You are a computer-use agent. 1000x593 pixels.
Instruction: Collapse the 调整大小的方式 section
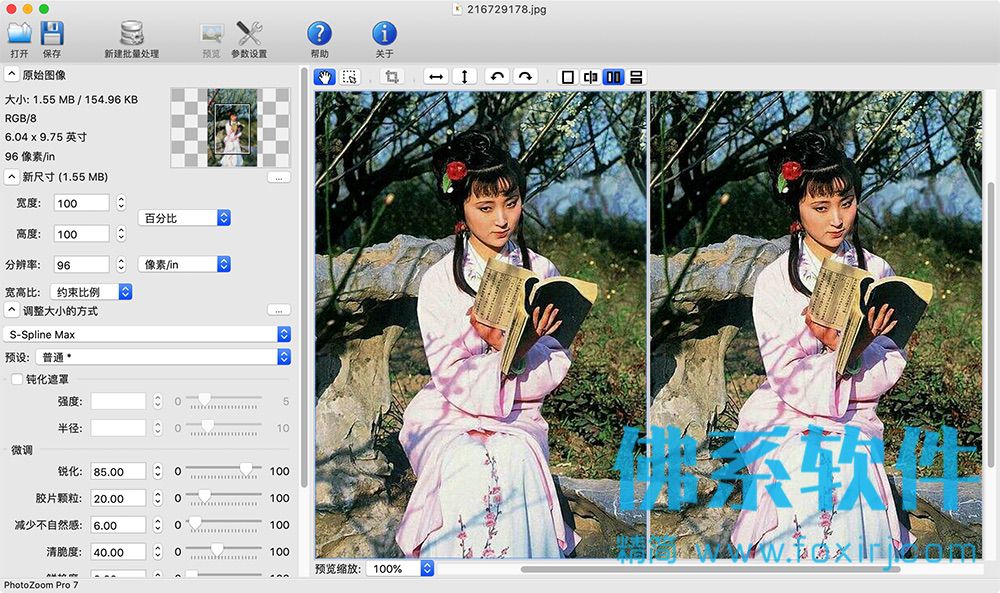(11, 311)
